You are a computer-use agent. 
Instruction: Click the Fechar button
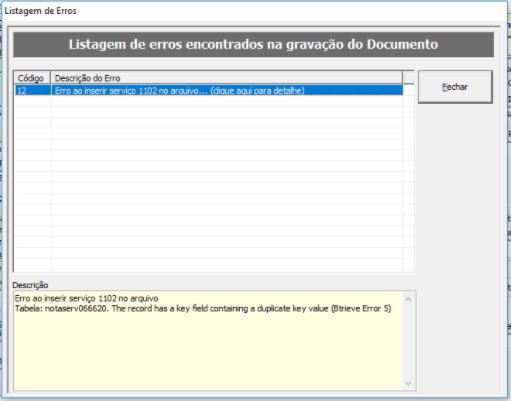coord(455,87)
